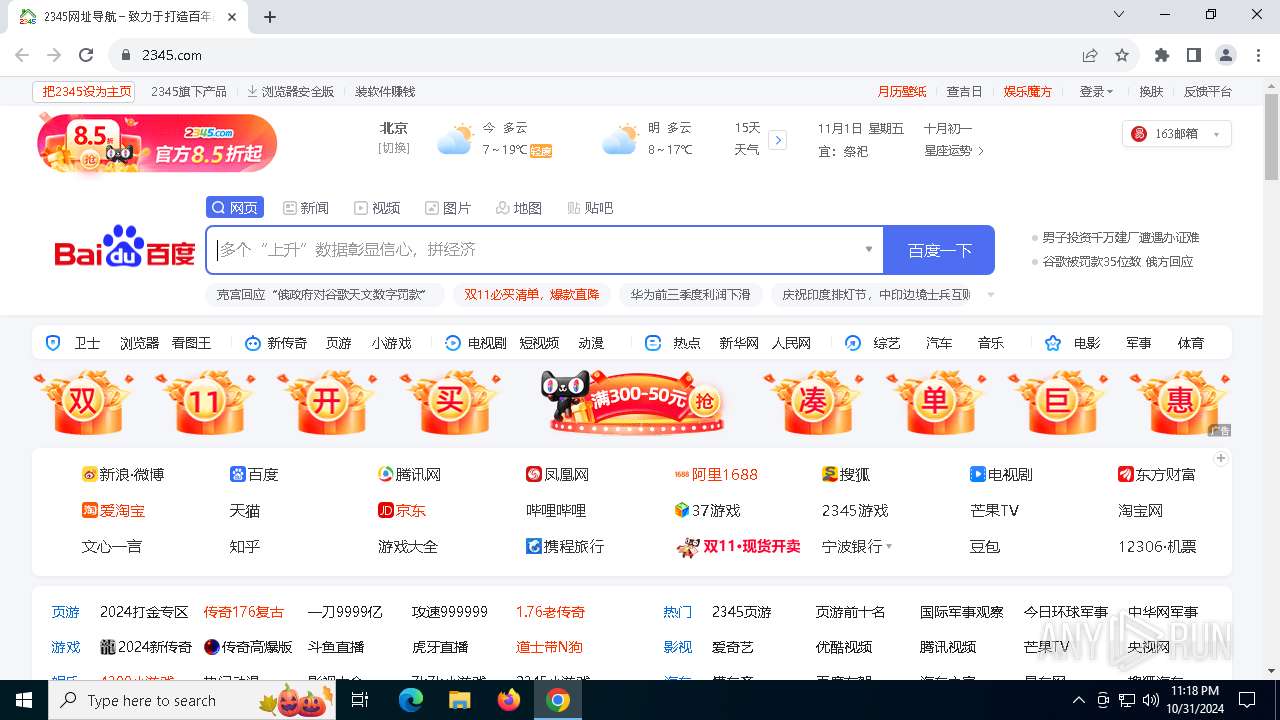Open the Chrome profile avatar
1280x720 pixels.
coord(1226,55)
